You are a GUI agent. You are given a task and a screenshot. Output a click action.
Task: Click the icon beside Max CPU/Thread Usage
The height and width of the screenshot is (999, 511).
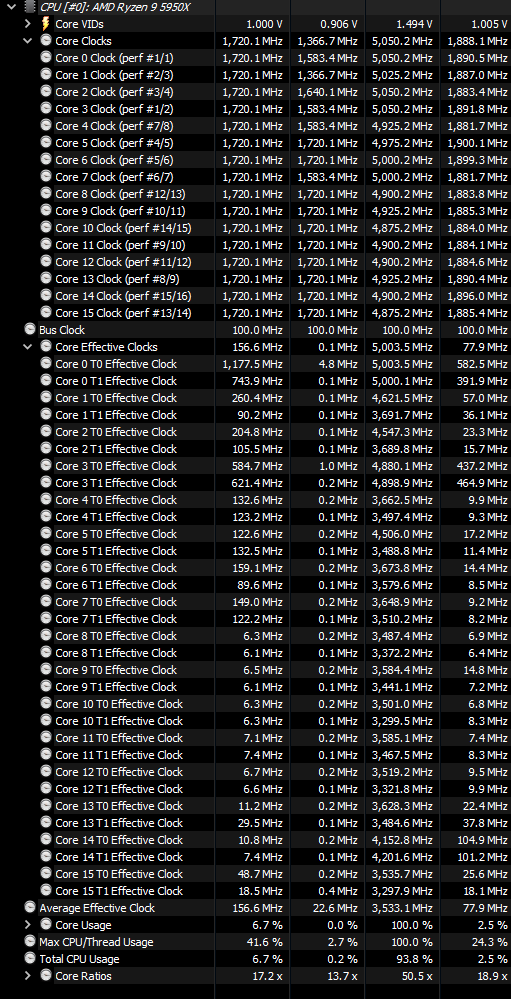29,940
